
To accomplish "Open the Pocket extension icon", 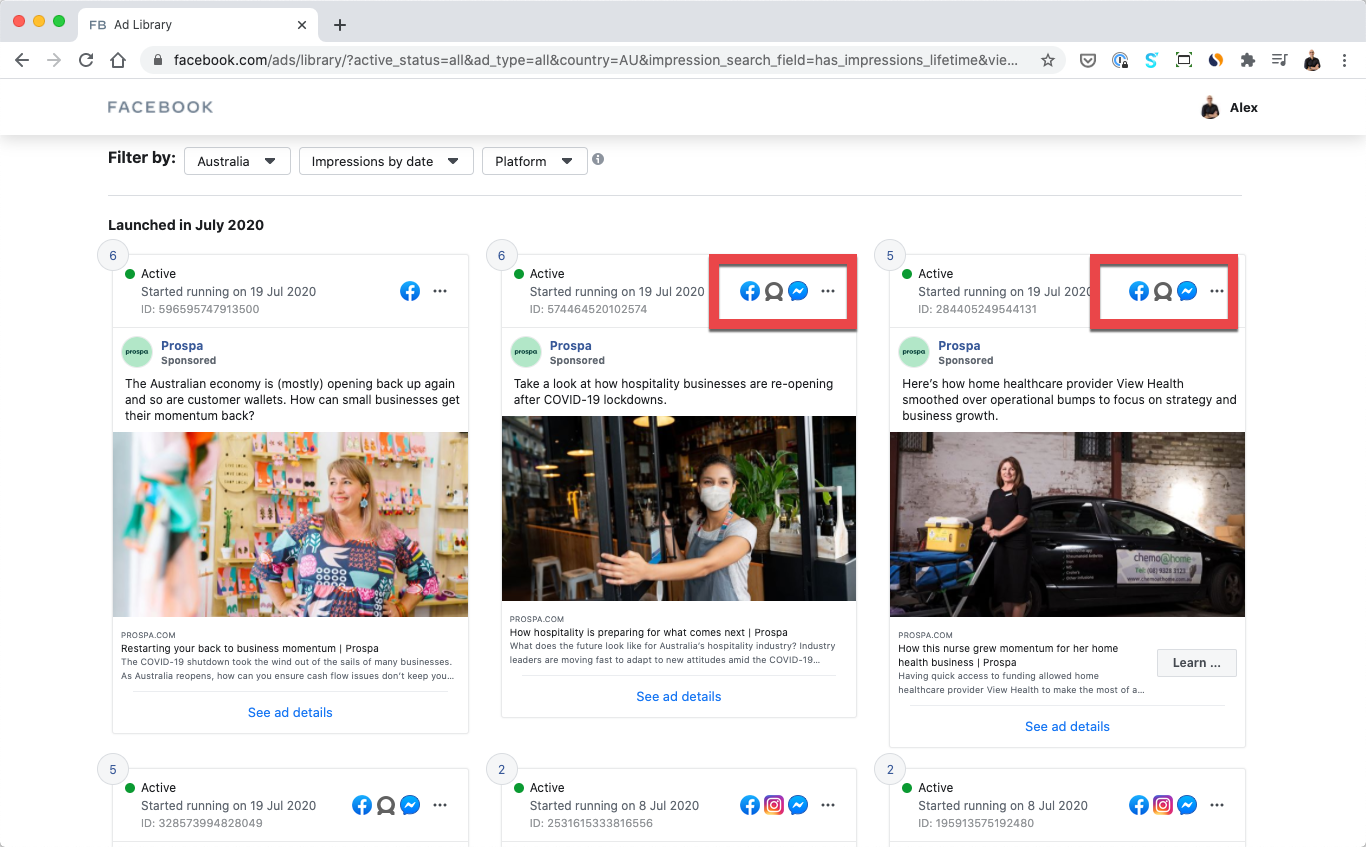I will tap(1088, 60).
